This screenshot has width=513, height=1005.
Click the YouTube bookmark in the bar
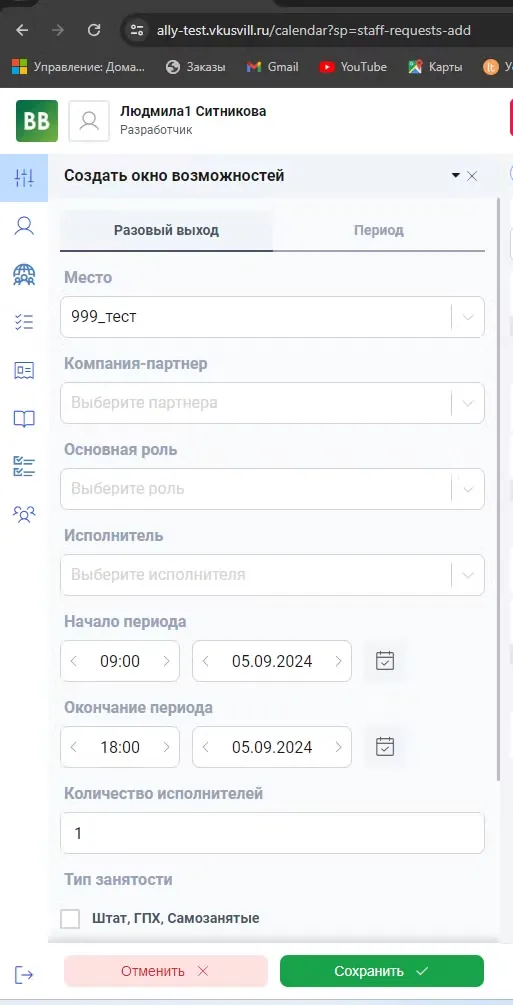point(353,67)
